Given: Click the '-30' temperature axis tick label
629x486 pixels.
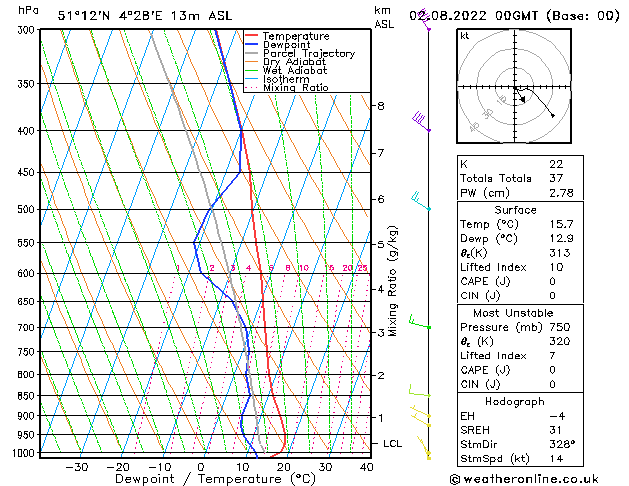Looking at the screenshot, I should (77, 467).
